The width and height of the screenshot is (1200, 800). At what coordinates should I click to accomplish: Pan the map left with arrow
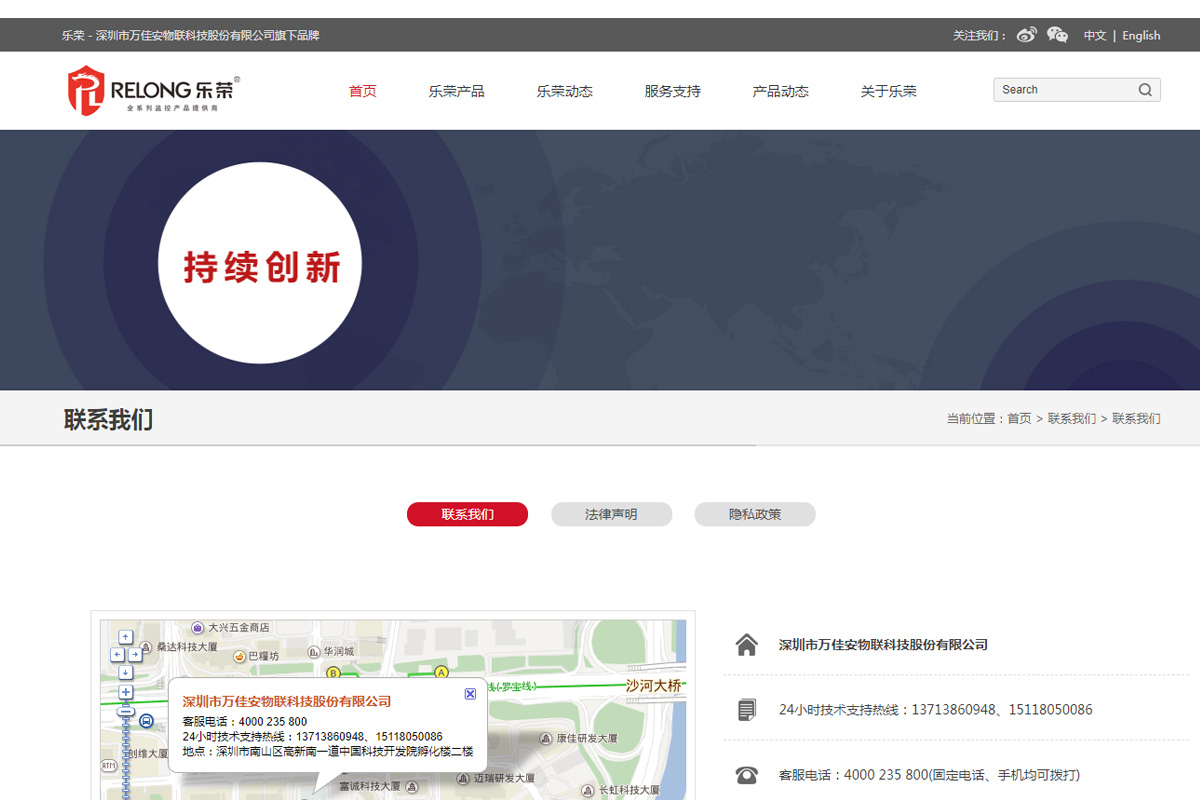pyautogui.click(x=117, y=655)
